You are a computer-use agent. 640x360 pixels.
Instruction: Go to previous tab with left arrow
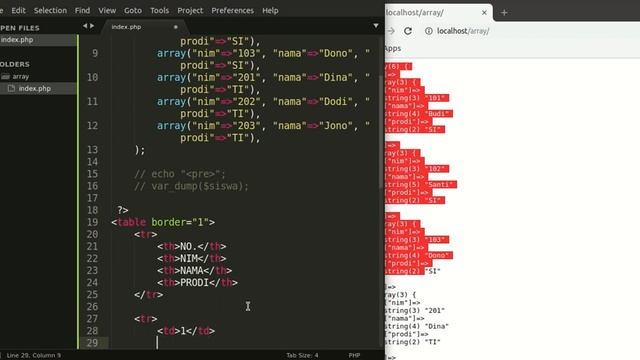pyautogui.click(x=85, y=26)
